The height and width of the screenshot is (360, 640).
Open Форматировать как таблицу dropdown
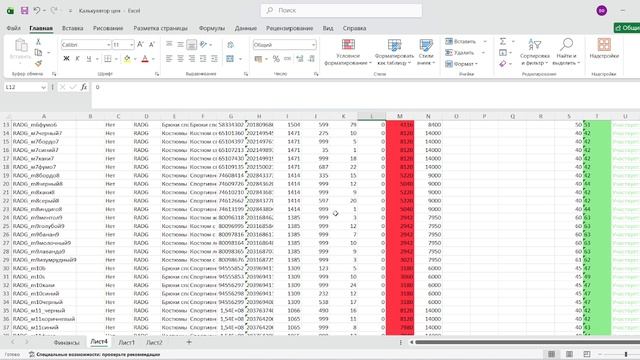[394, 52]
